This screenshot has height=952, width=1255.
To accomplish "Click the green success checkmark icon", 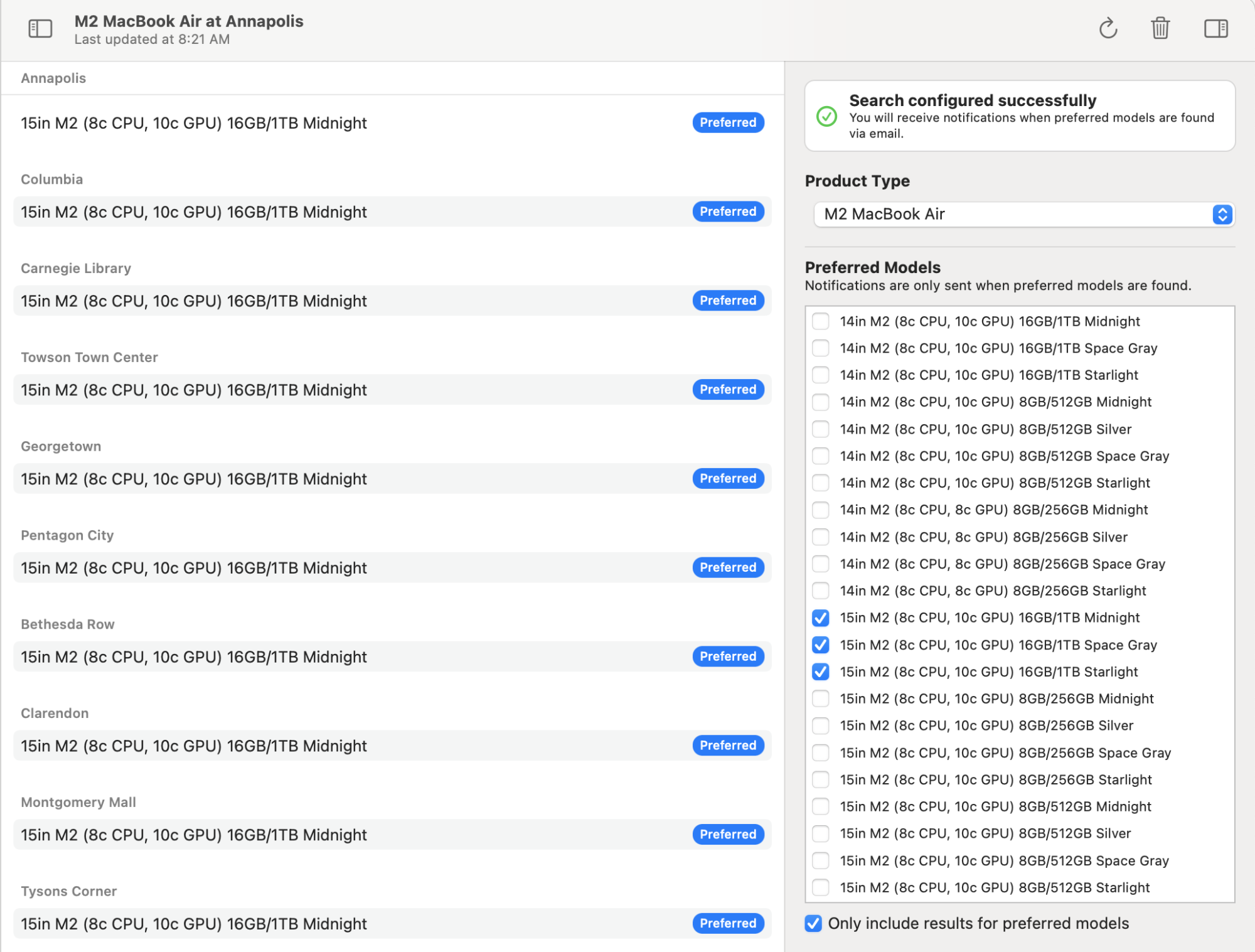I will pos(826,116).
